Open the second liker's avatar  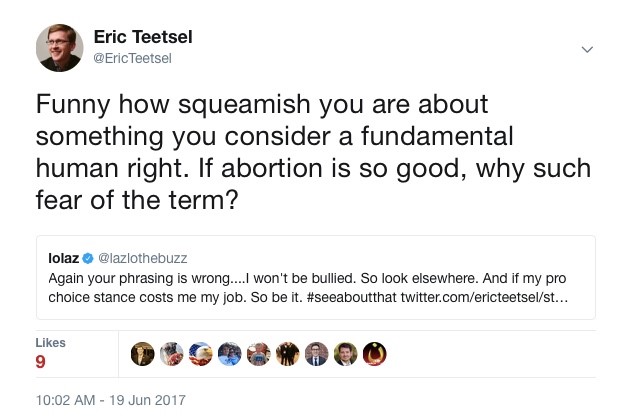172,354
